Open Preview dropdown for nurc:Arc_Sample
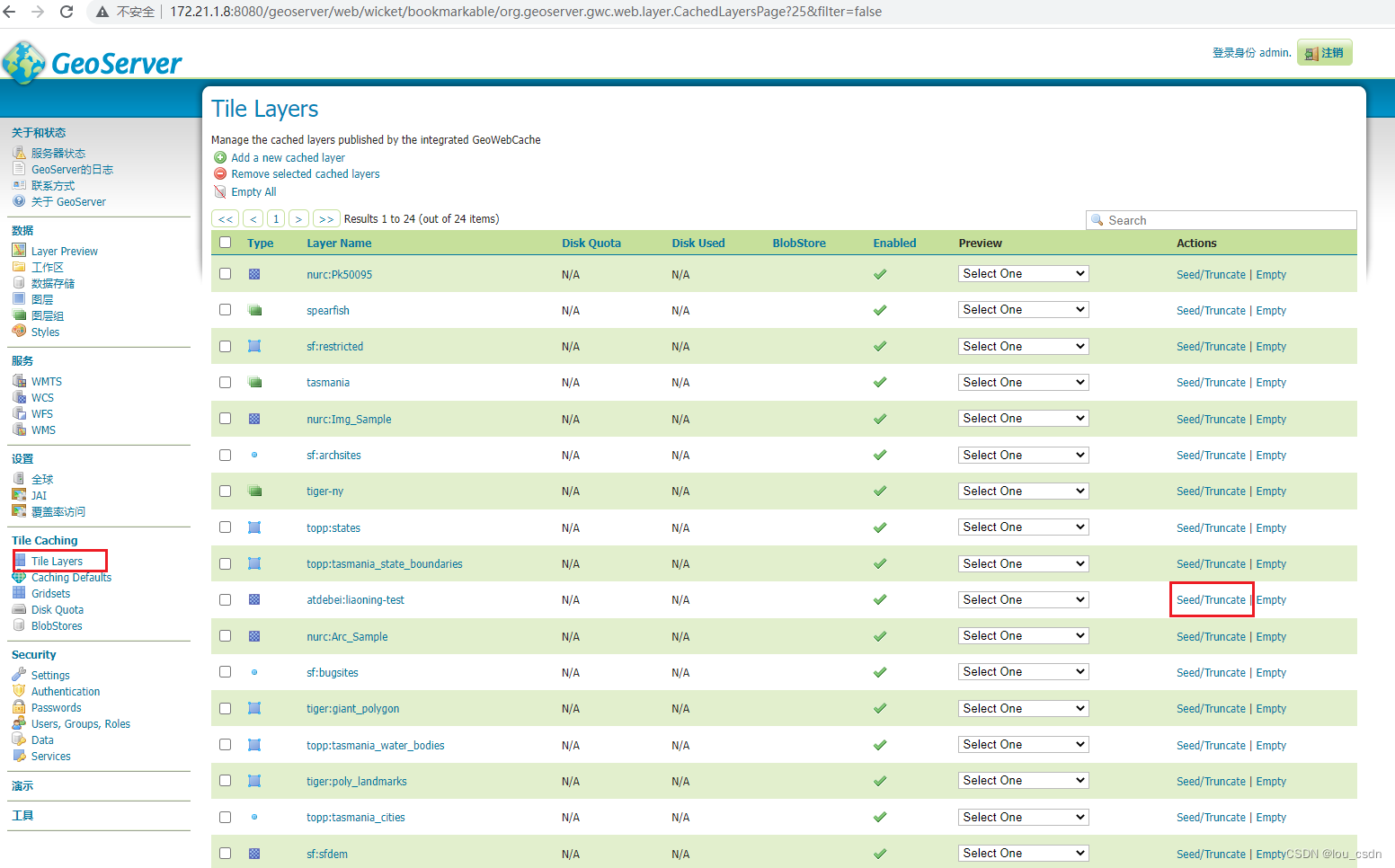Viewport: 1395px width, 868px height. (1023, 635)
